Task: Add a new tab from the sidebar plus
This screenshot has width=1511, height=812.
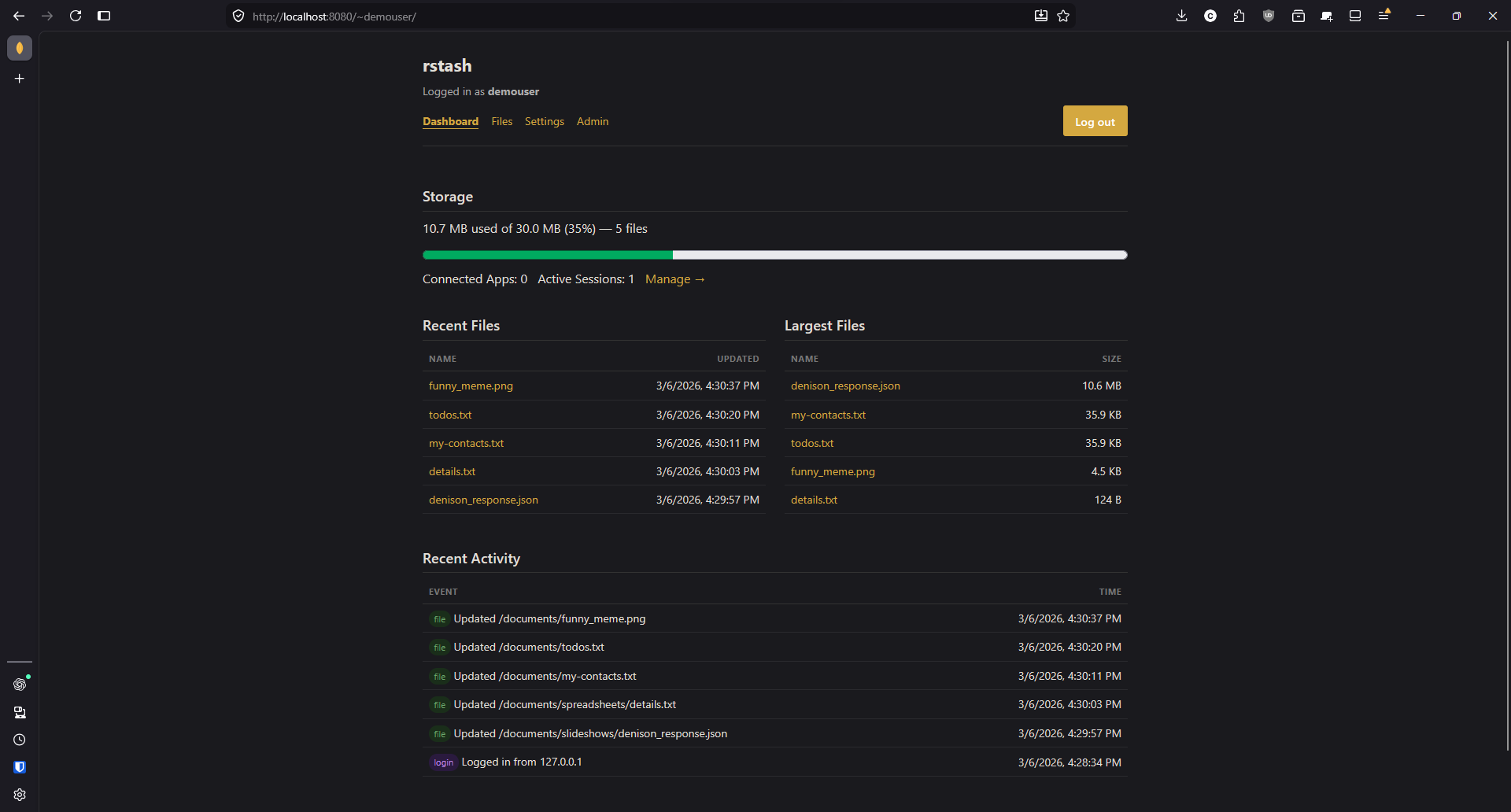Action: click(19, 79)
